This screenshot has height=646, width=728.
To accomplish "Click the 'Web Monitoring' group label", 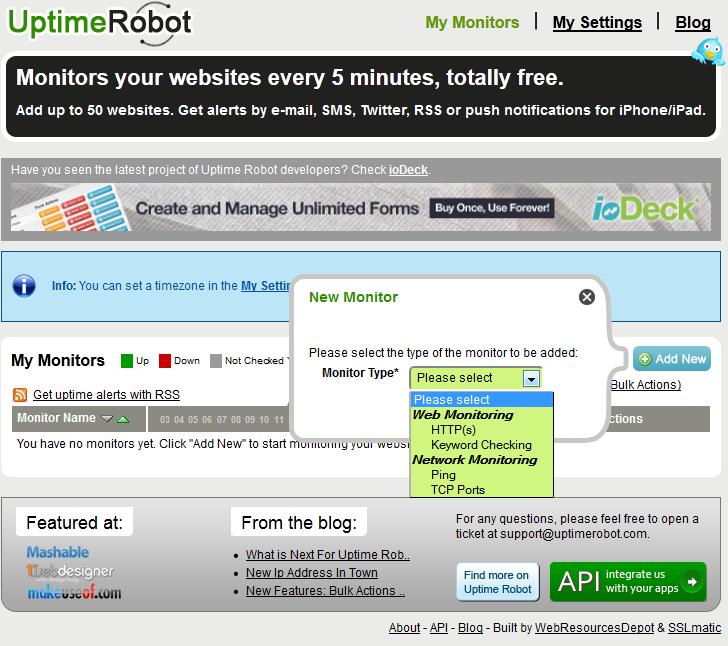I will [x=463, y=415].
